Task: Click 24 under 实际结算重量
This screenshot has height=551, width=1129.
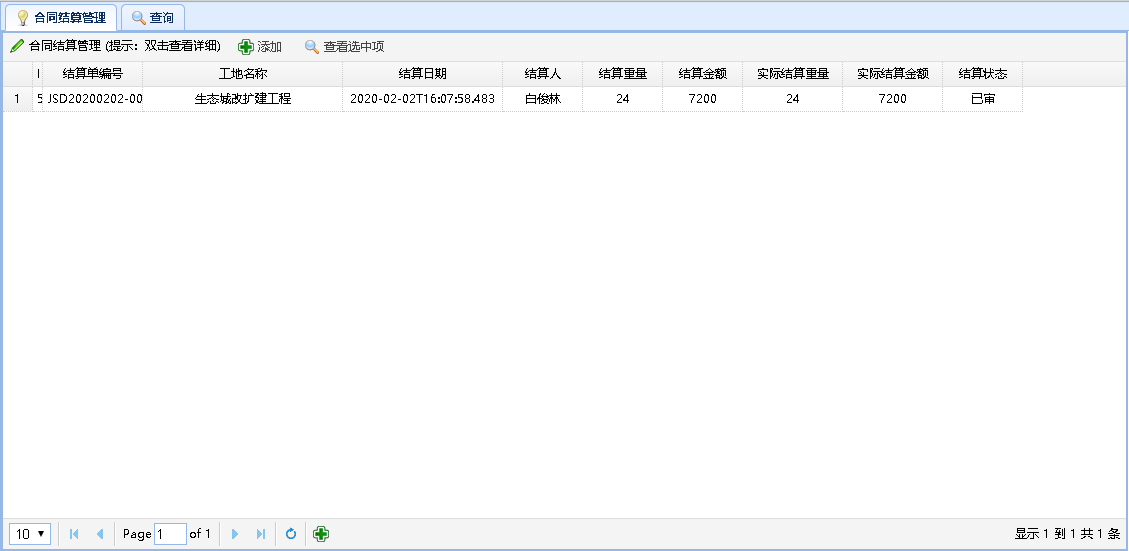Action: point(793,99)
